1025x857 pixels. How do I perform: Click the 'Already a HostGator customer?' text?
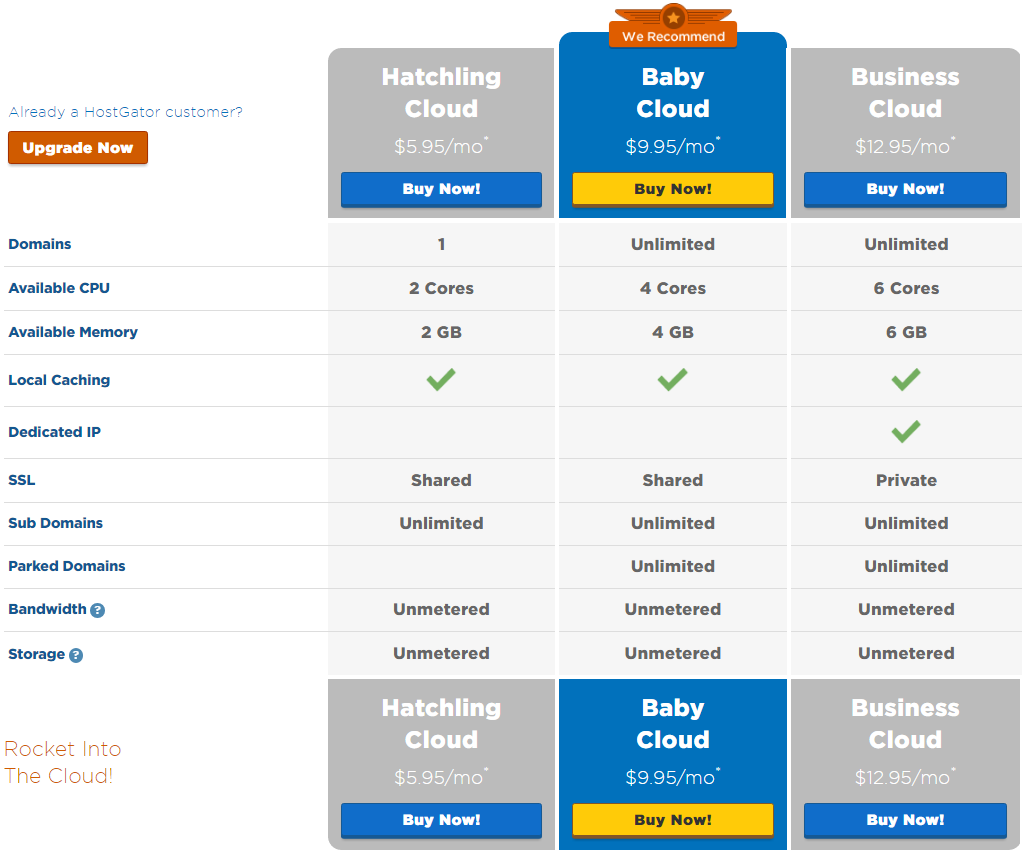126,112
